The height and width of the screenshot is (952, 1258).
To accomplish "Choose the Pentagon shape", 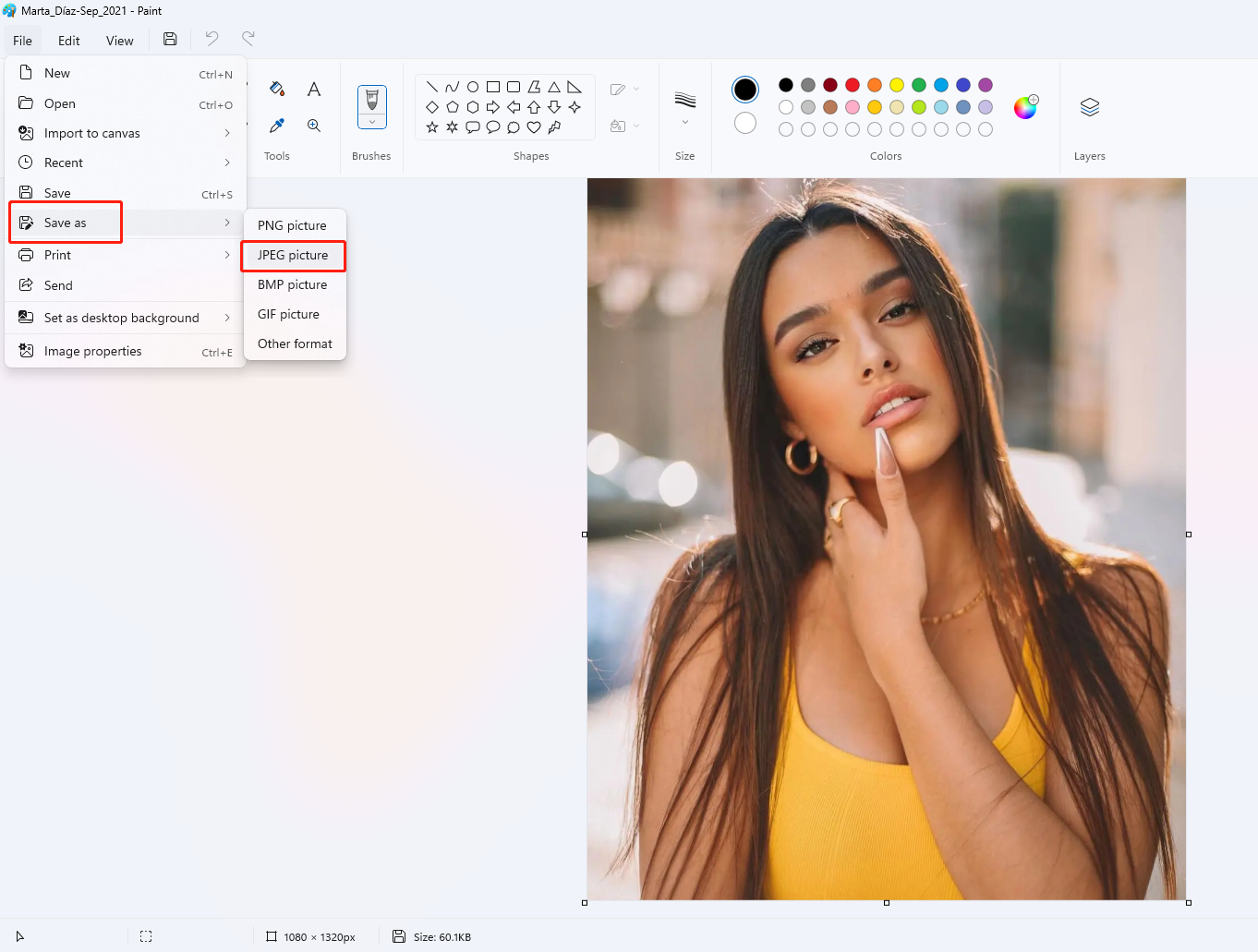I will (x=453, y=107).
